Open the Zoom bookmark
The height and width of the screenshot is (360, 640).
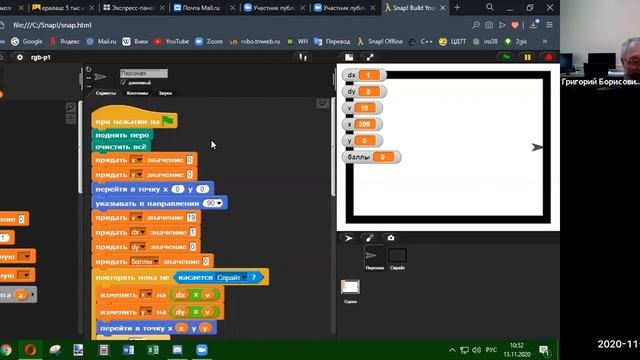[x=209, y=42]
